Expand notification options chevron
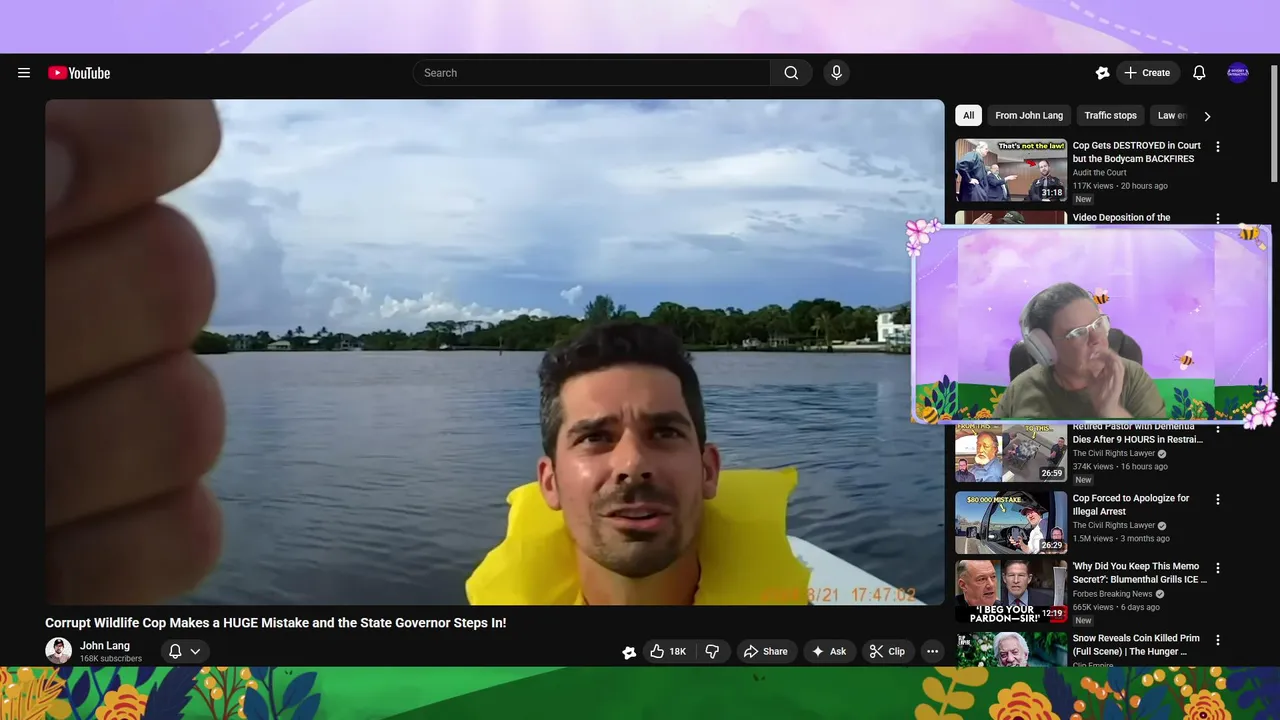Screen dimensions: 1280x720 [195, 652]
